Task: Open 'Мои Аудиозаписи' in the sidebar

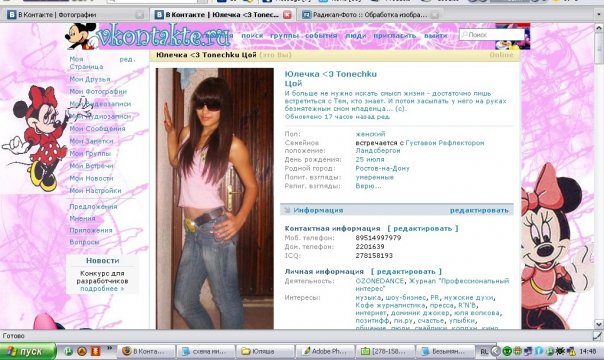Action: [100, 116]
